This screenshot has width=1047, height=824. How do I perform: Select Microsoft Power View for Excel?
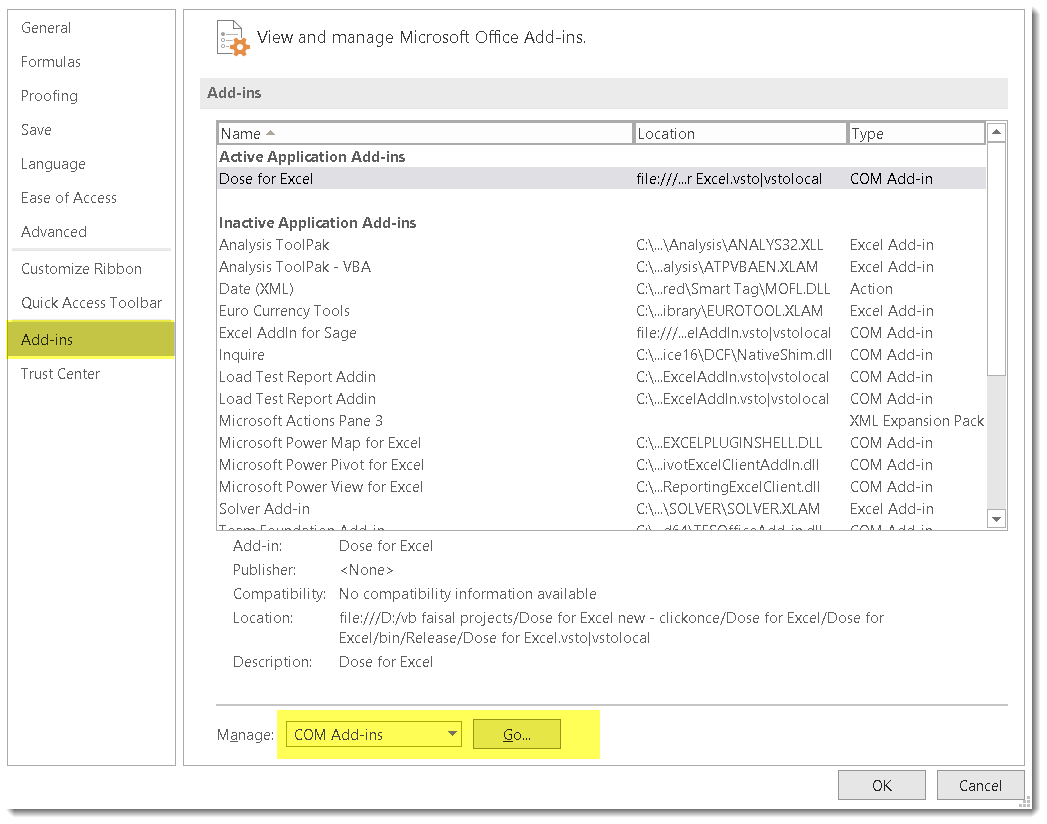coord(602,487)
